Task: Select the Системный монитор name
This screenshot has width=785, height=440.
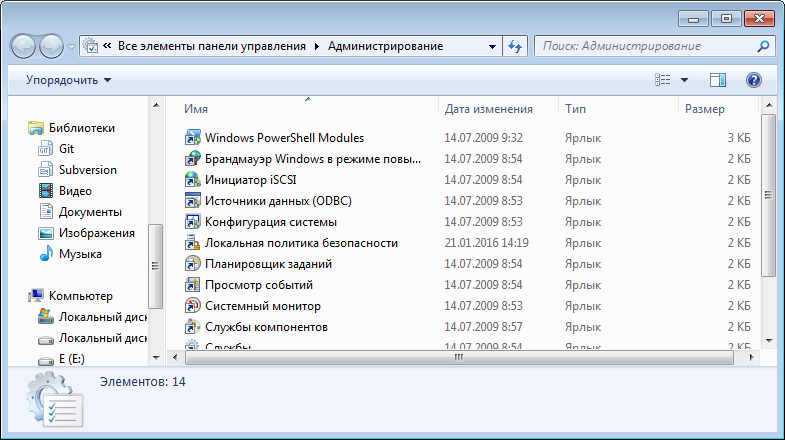Action: (263, 306)
